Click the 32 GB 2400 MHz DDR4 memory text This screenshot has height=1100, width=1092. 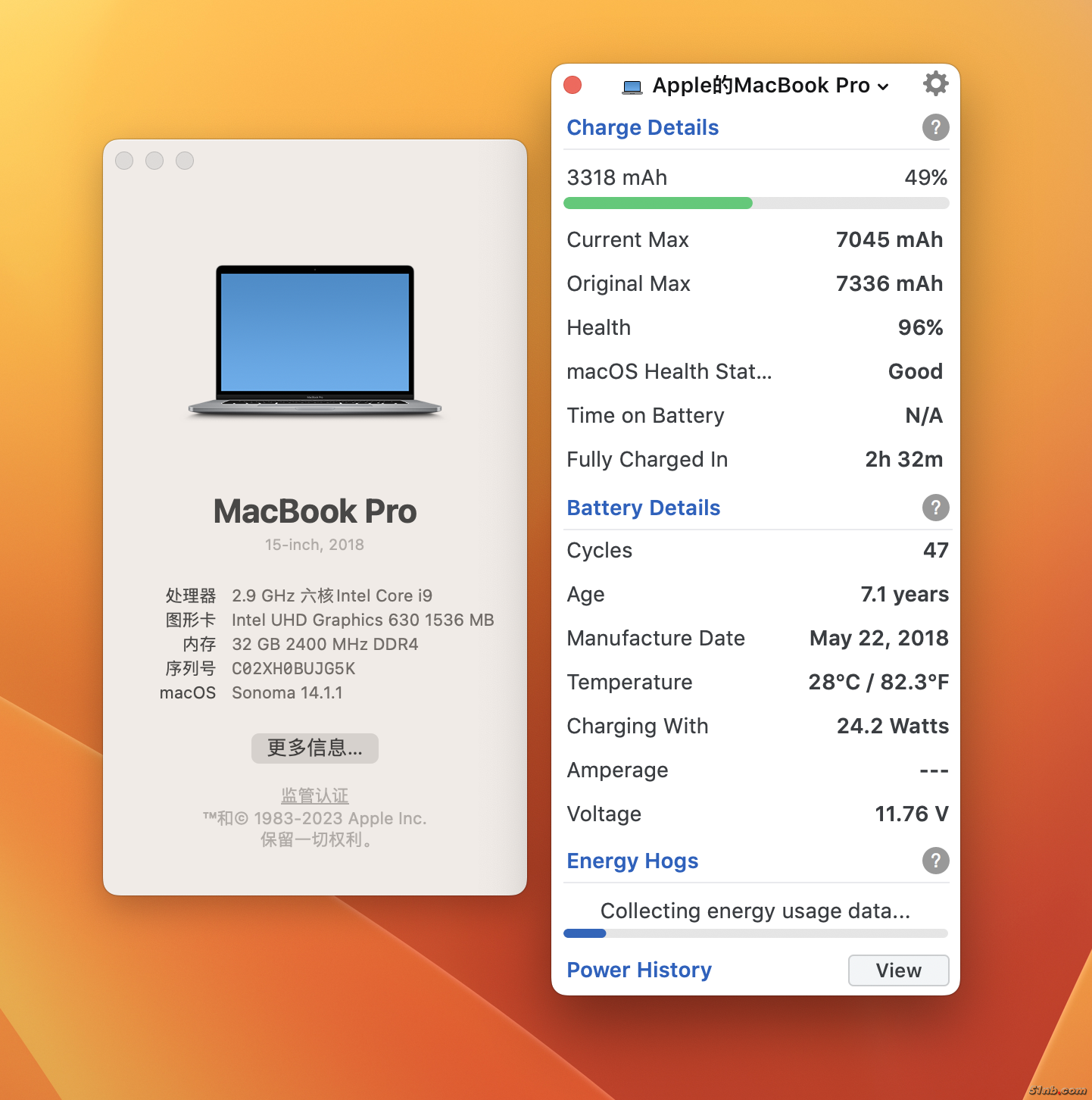[325, 644]
